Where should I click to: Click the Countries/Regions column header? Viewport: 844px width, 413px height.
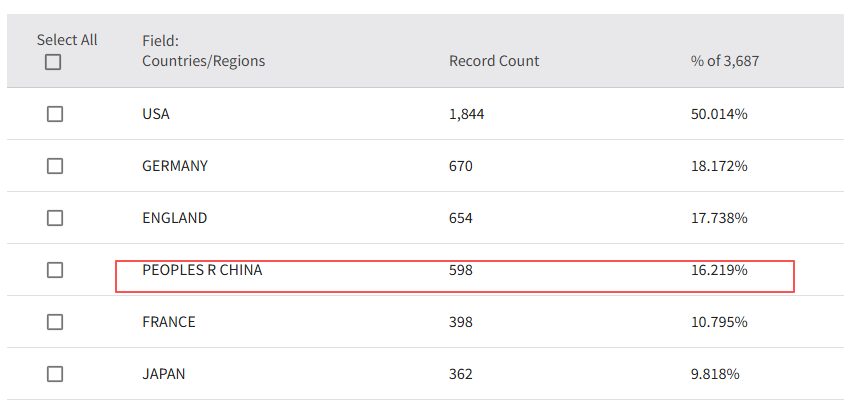[x=203, y=61]
